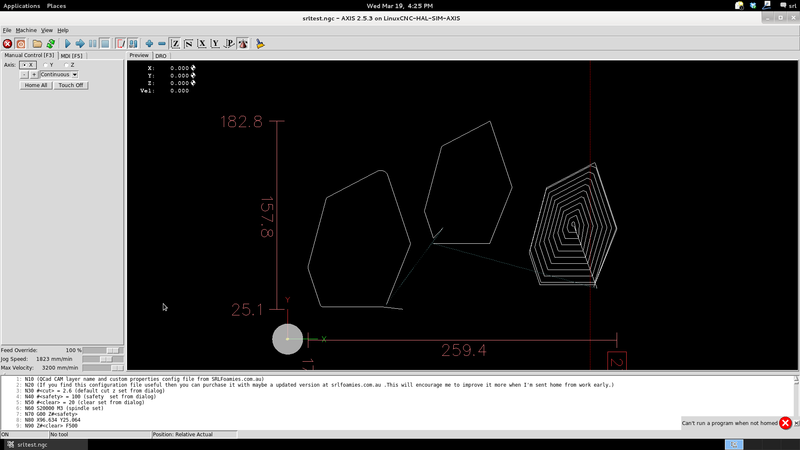Adjust the Jog Speed slider
Image resolution: width=800 pixels, height=450 pixels.
pyautogui.click(x=103, y=359)
